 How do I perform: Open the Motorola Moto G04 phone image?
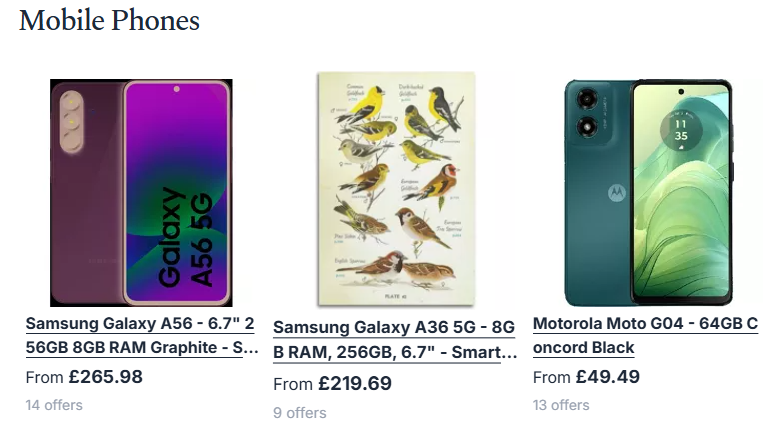click(648, 192)
